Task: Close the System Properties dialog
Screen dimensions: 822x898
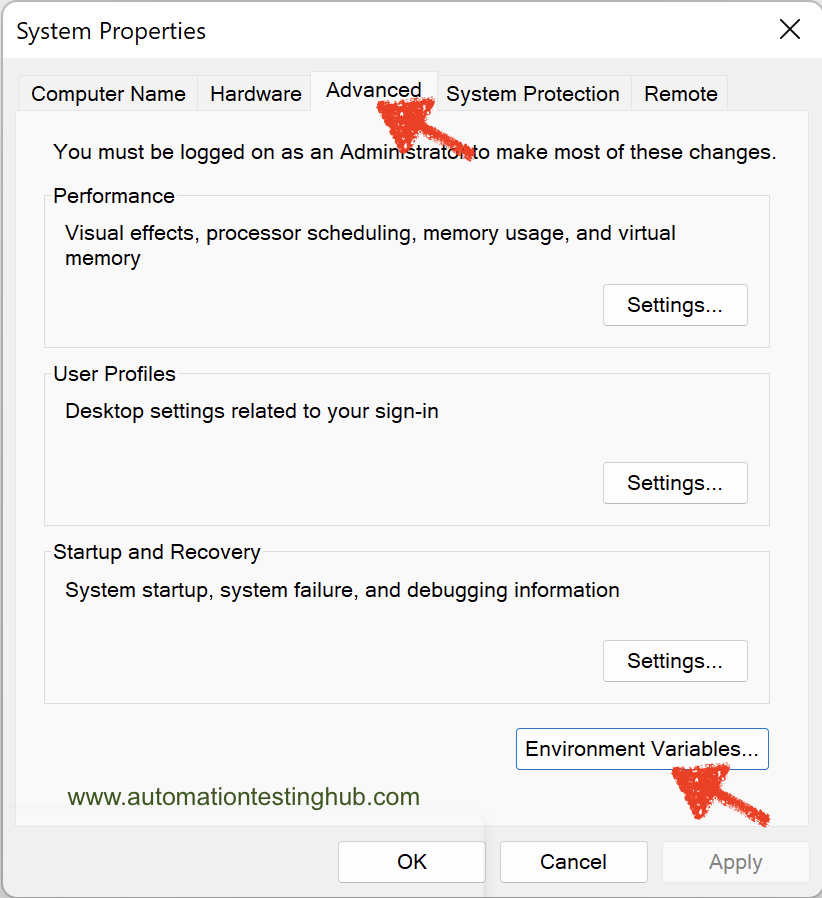Action: click(x=789, y=29)
